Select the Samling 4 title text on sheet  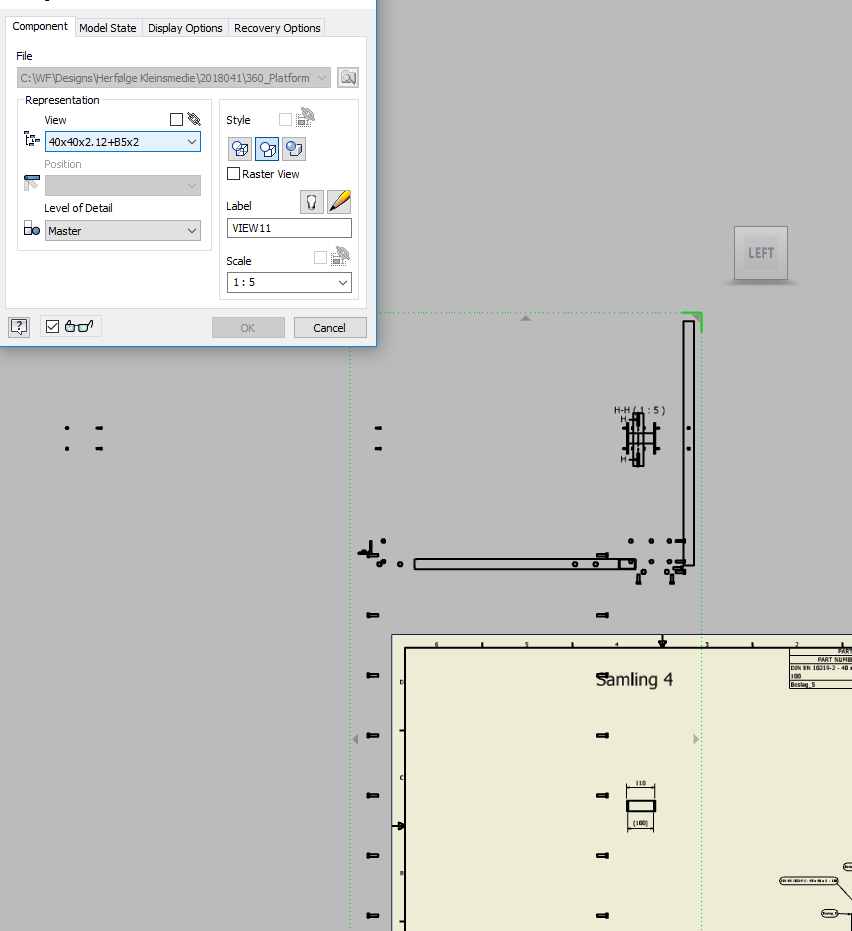[634, 680]
